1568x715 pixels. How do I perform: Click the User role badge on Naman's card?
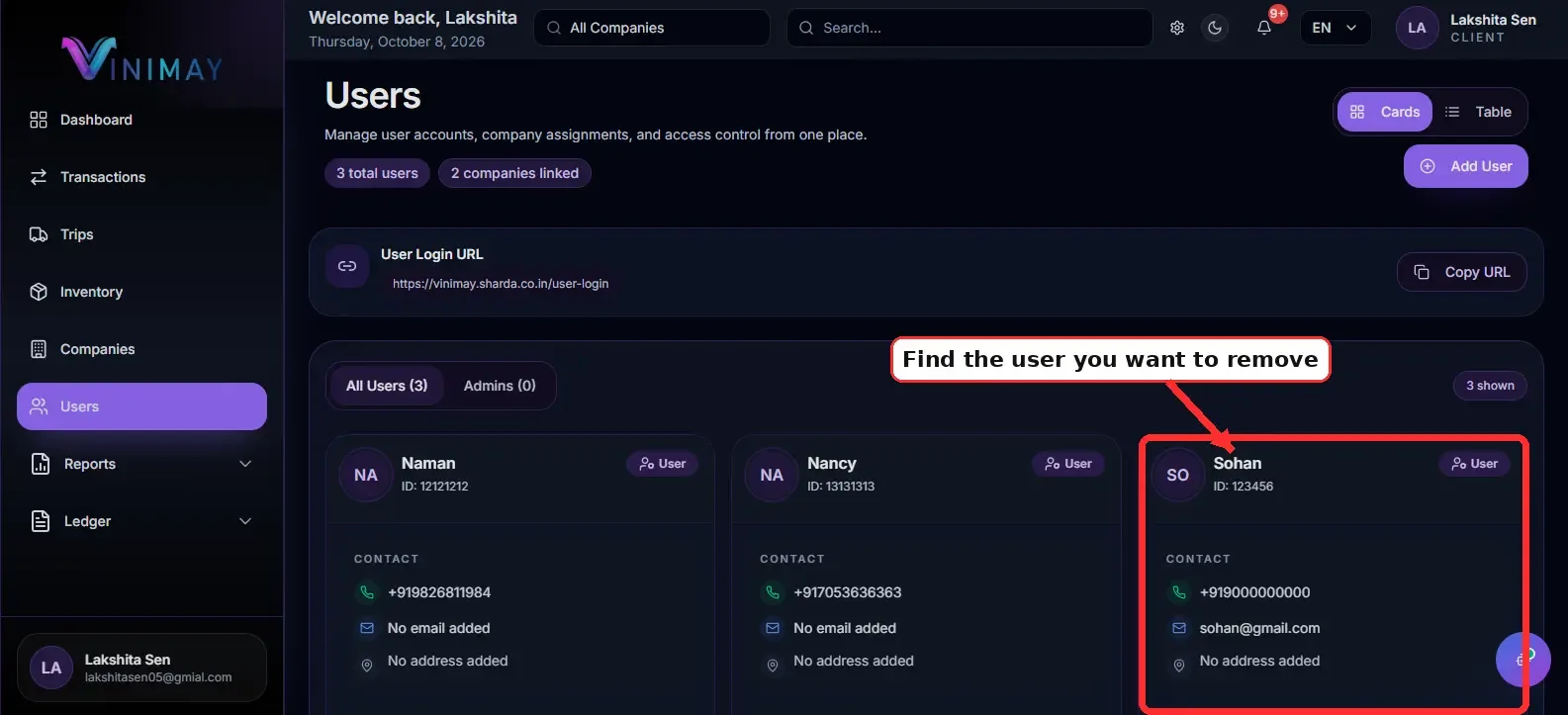[x=663, y=464]
